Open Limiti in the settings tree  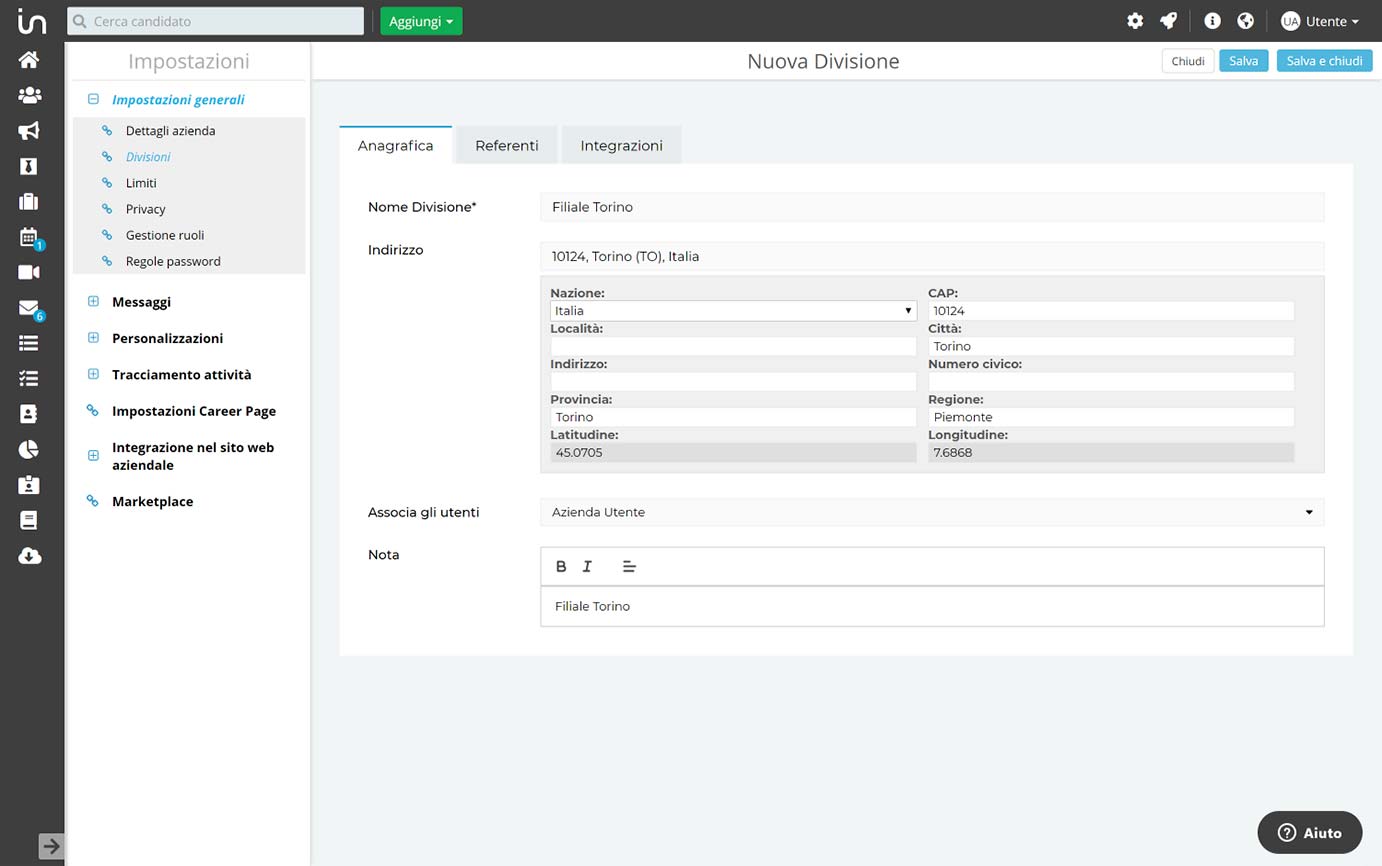coord(141,183)
